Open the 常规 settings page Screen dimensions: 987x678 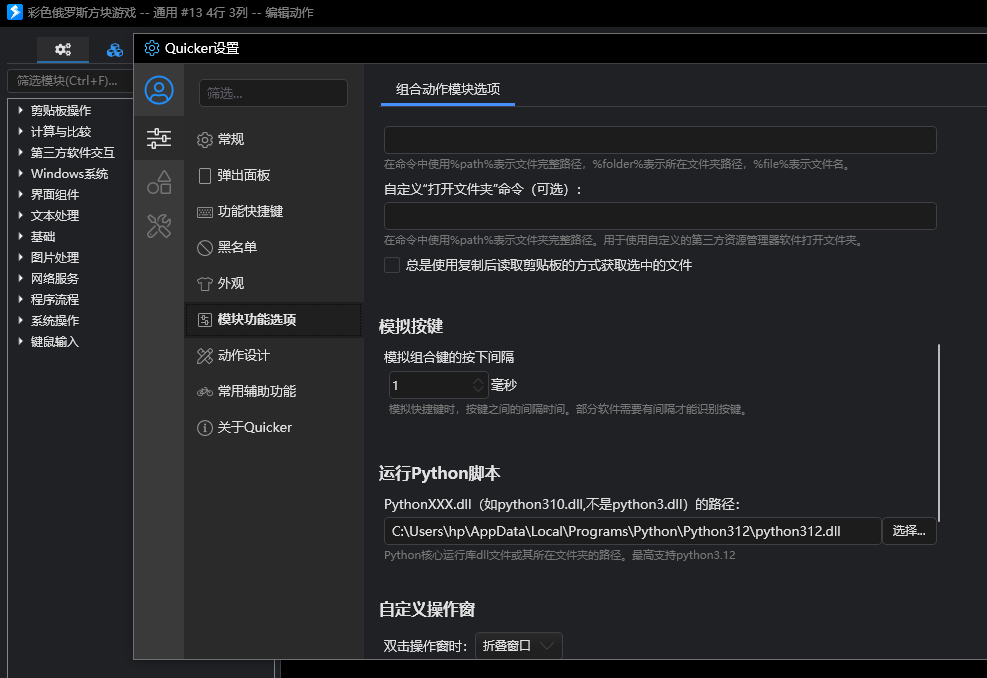pos(274,139)
